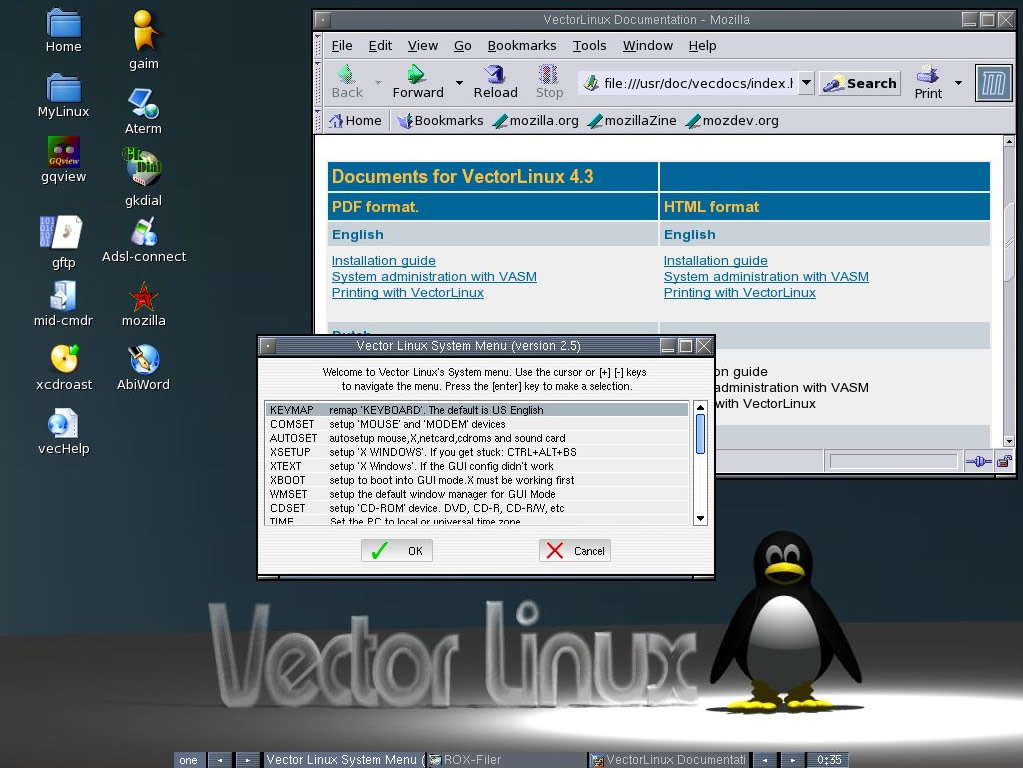Open the Tools menu
Image resolution: width=1023 pixels, height=768 pixels.
(x=589, y=45)
